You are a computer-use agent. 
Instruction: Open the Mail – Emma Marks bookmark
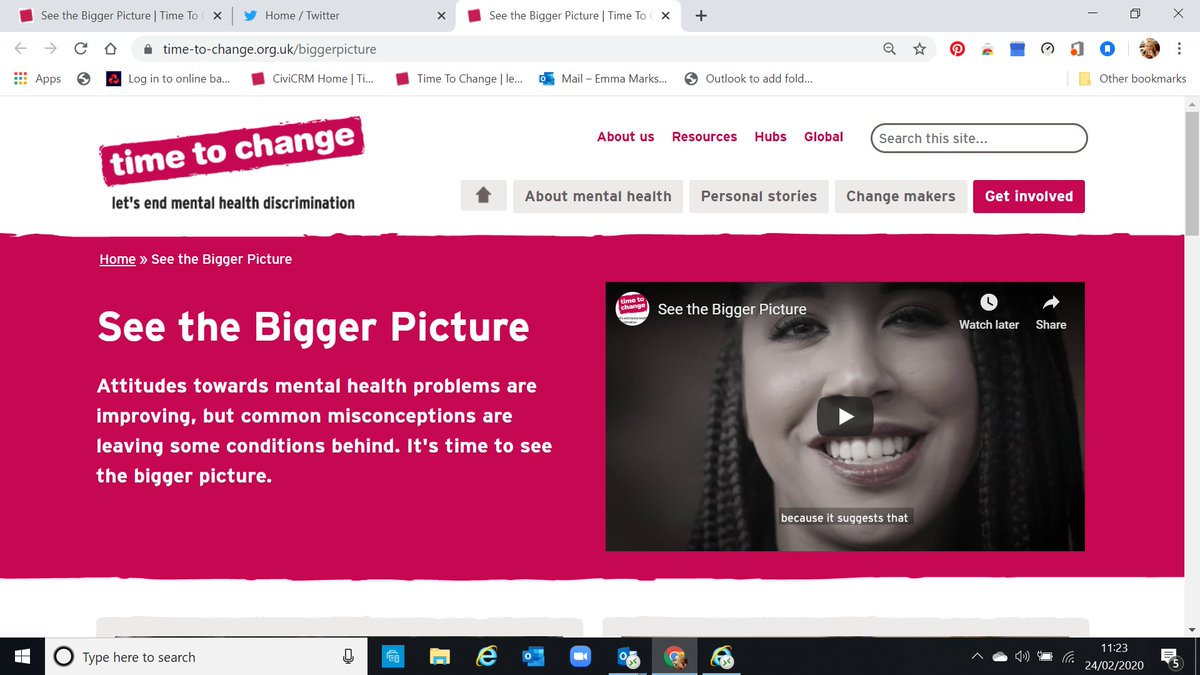point(603,79)
